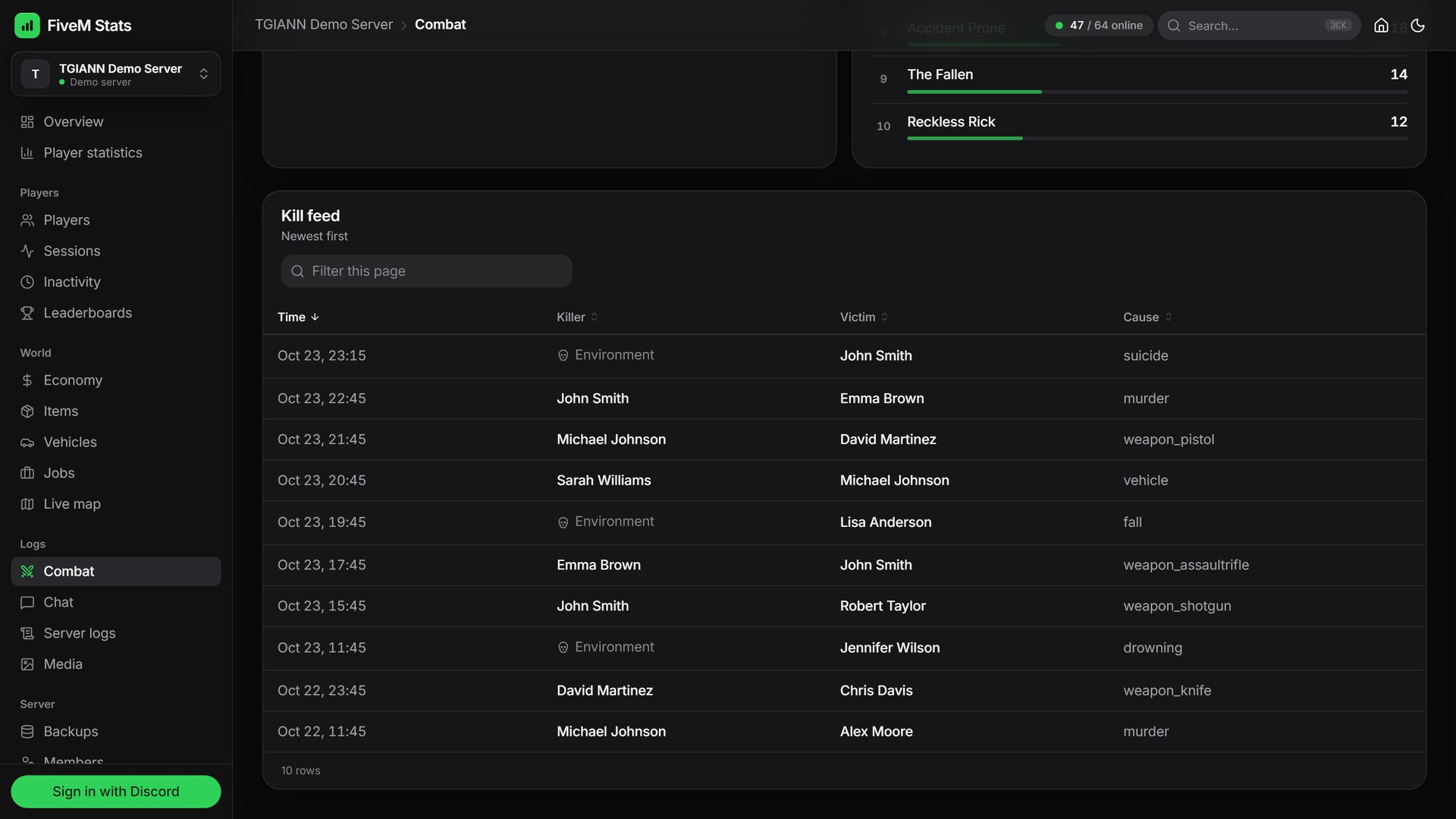Click the Economy dollar icon
The width and height of the screenshot is (1456, 819).
27,380
